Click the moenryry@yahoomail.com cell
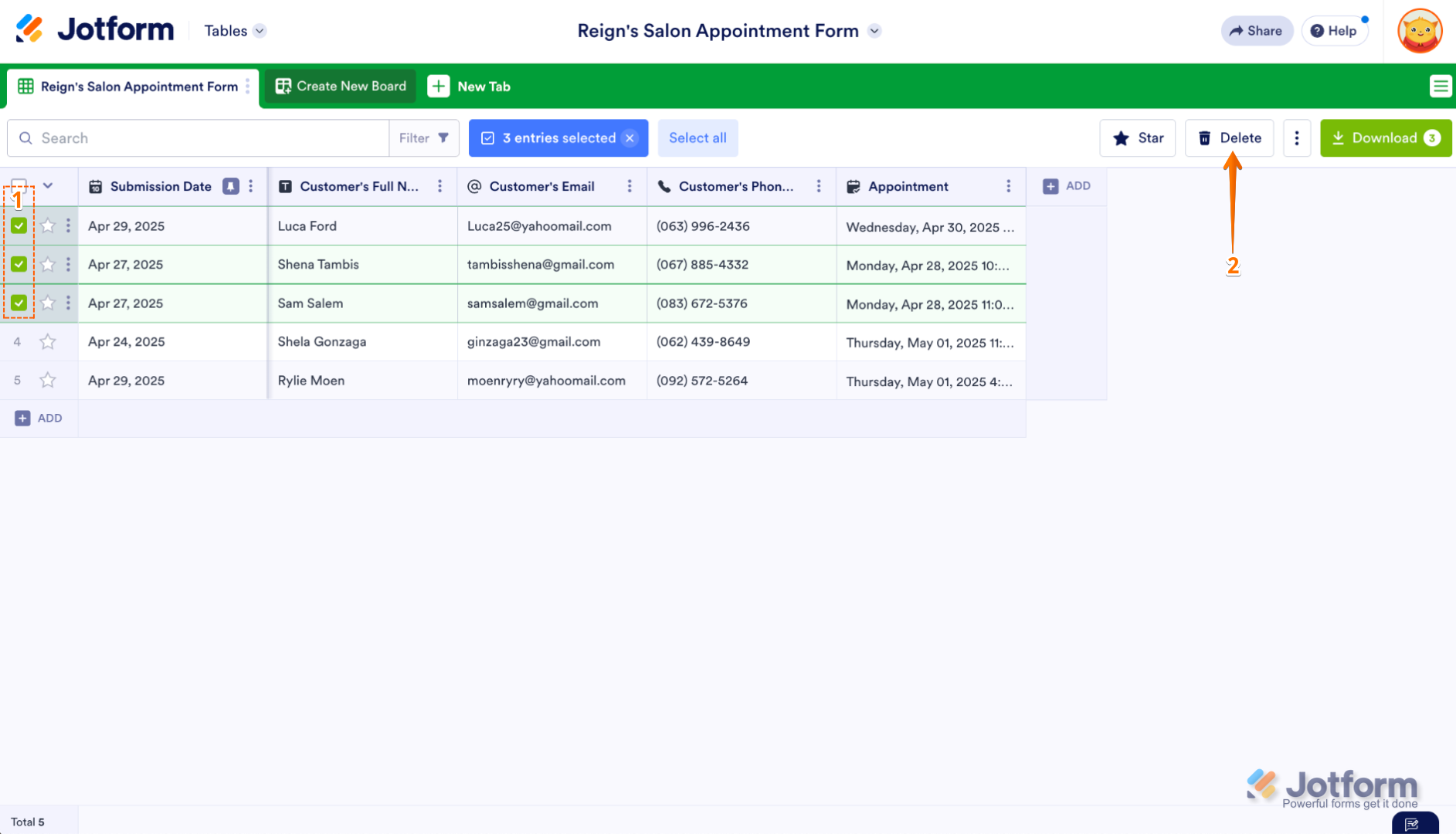This screenshot has height=834, width=1456. [x=552, y=380]
